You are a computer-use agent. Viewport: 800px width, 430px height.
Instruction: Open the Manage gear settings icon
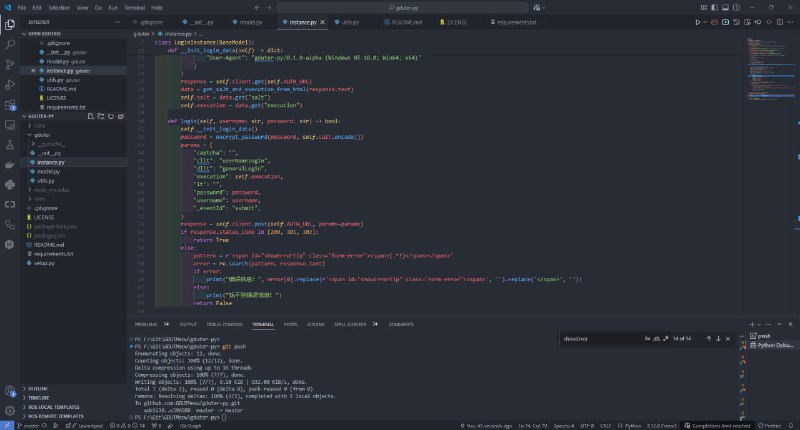click(x=10, y=409)
